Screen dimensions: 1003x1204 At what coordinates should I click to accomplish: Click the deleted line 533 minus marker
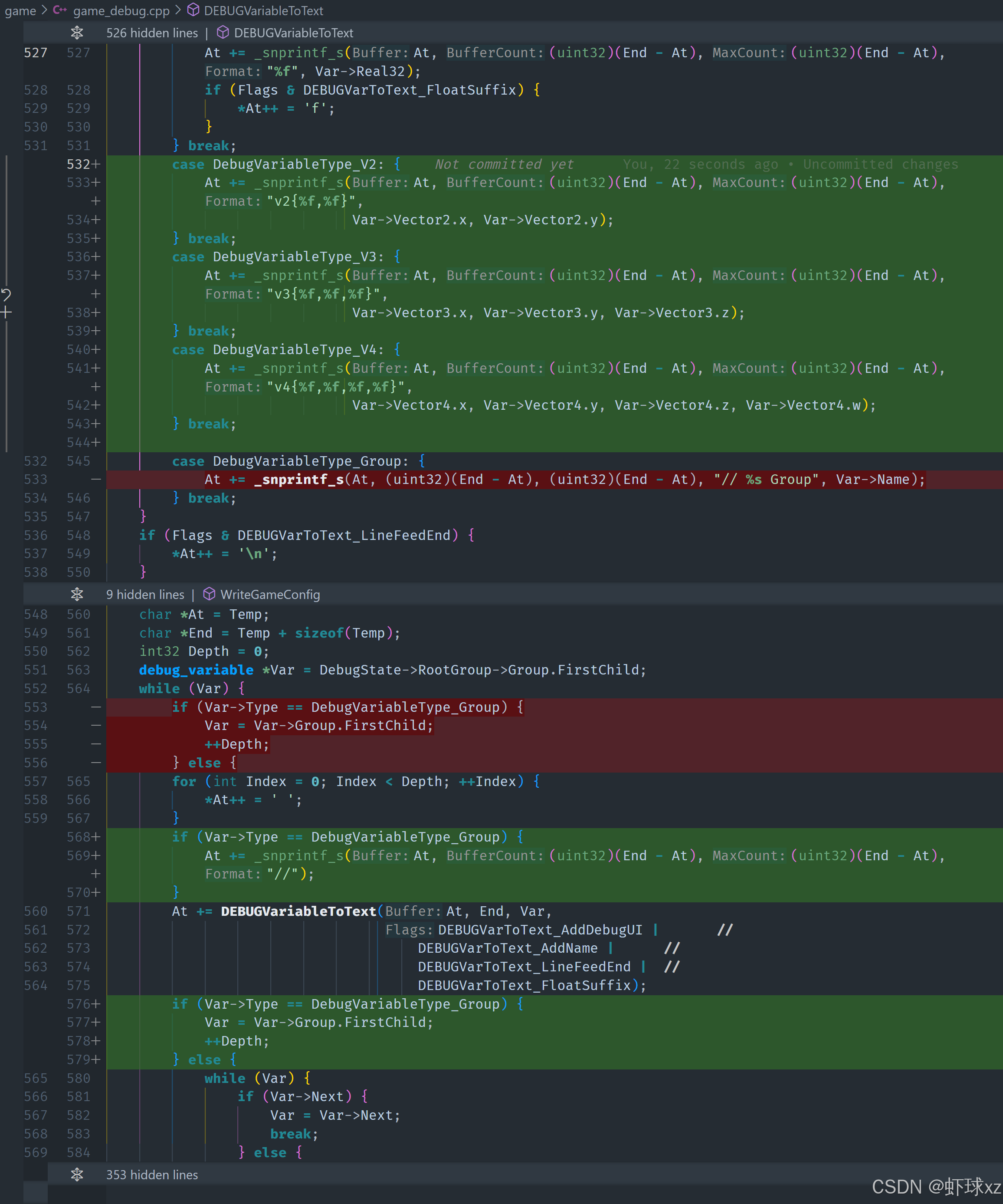[96, 479]
